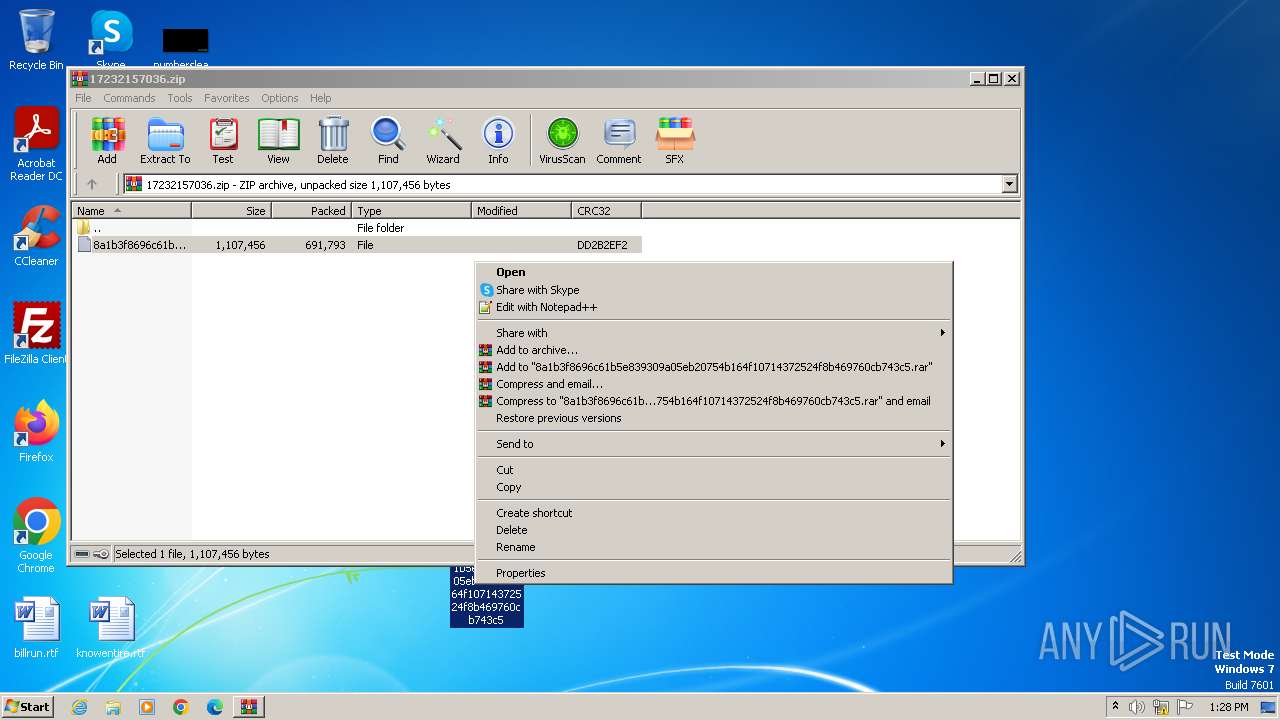Sort by the Modified column header
The image size is (1280, 720).
click(522, 211)
